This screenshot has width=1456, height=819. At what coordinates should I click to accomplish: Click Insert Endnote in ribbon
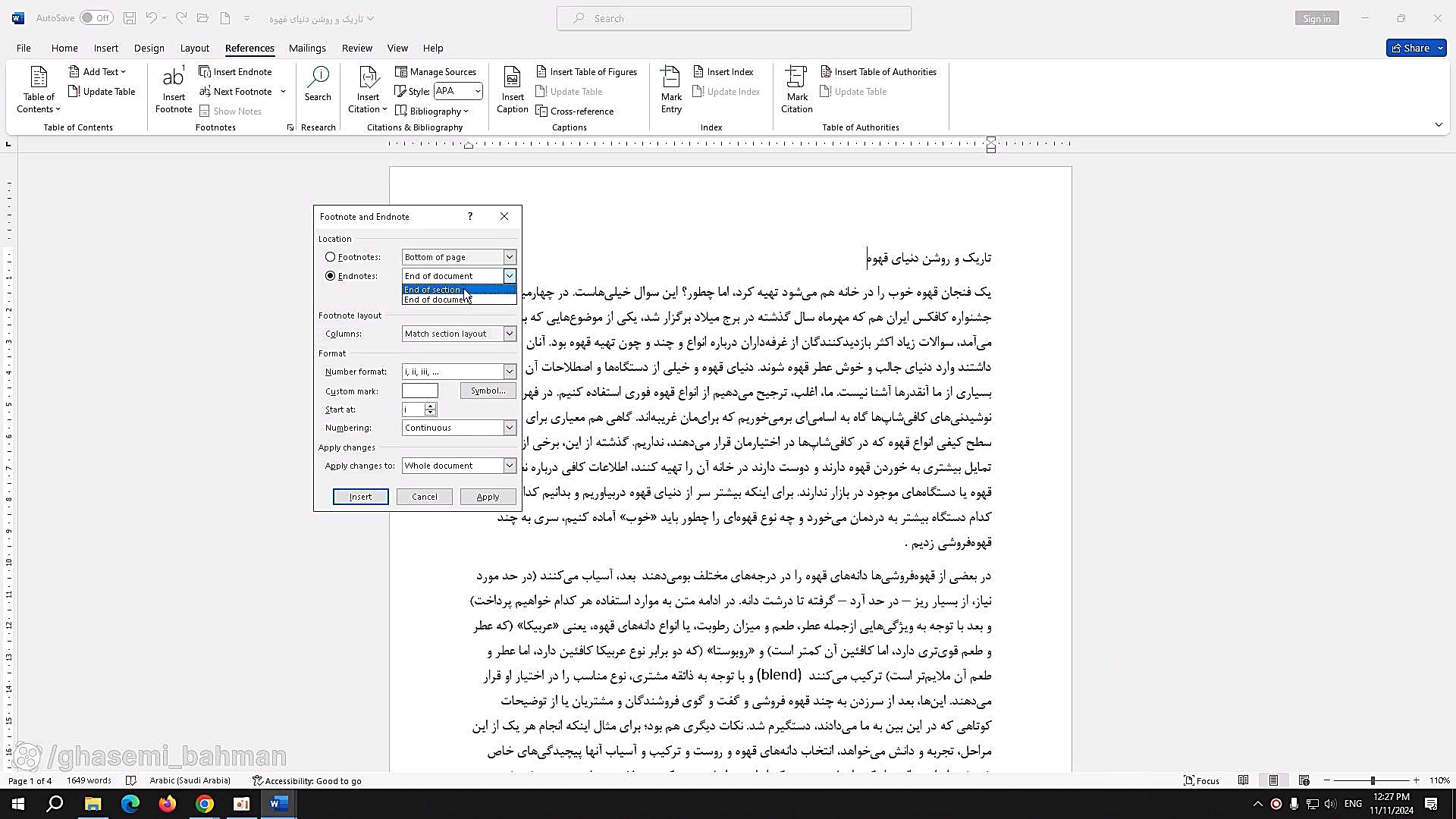235,71
